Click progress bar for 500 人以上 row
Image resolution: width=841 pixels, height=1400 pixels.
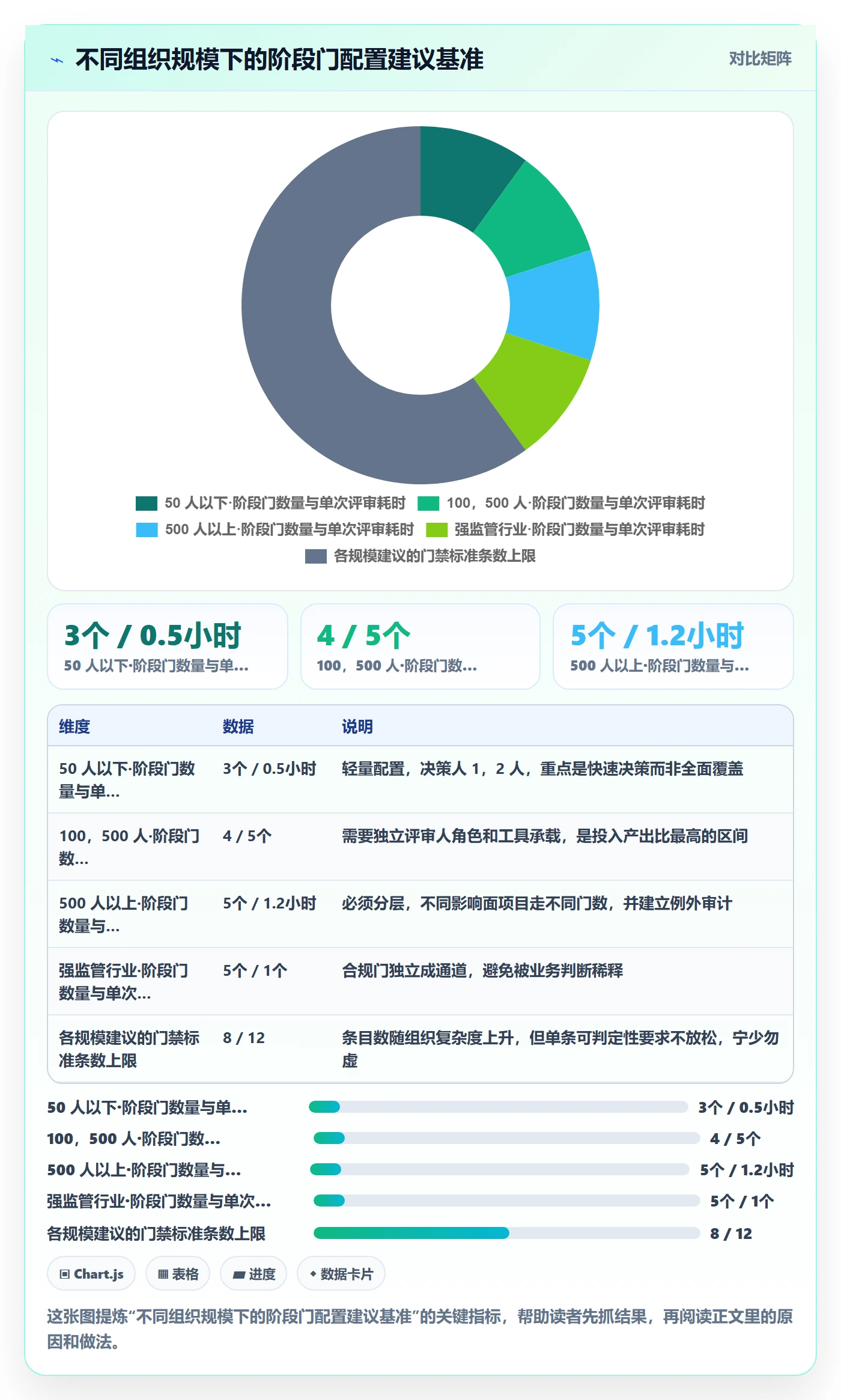(499, 1169)
